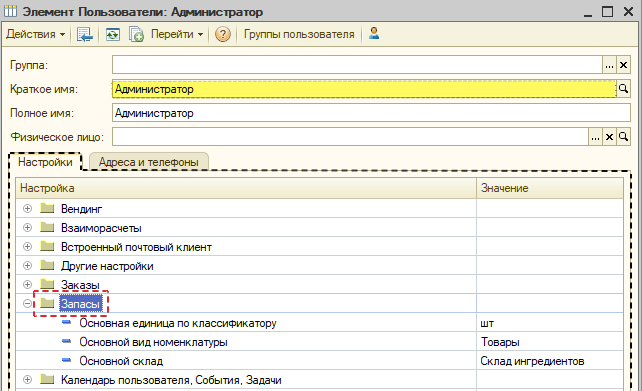Screen dimensions: 642x391
Task: Open Группа selection with ellipsis button
Action: 609,65
